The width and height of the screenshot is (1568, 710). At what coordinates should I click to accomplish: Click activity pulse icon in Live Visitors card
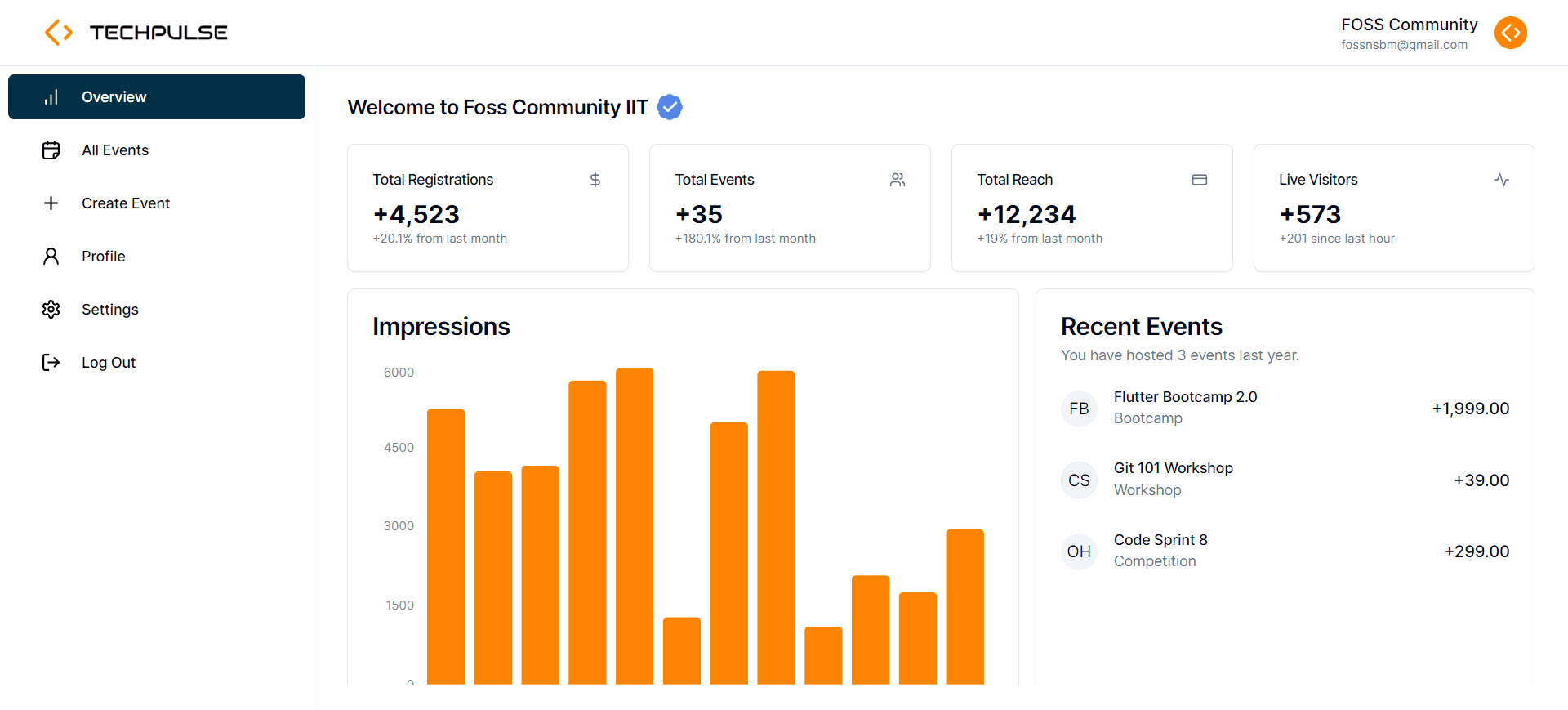point(1502,180)
